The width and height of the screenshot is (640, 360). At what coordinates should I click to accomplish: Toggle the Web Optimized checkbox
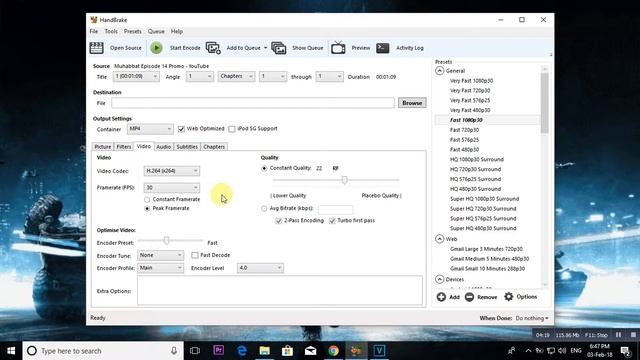click(181, 129)
